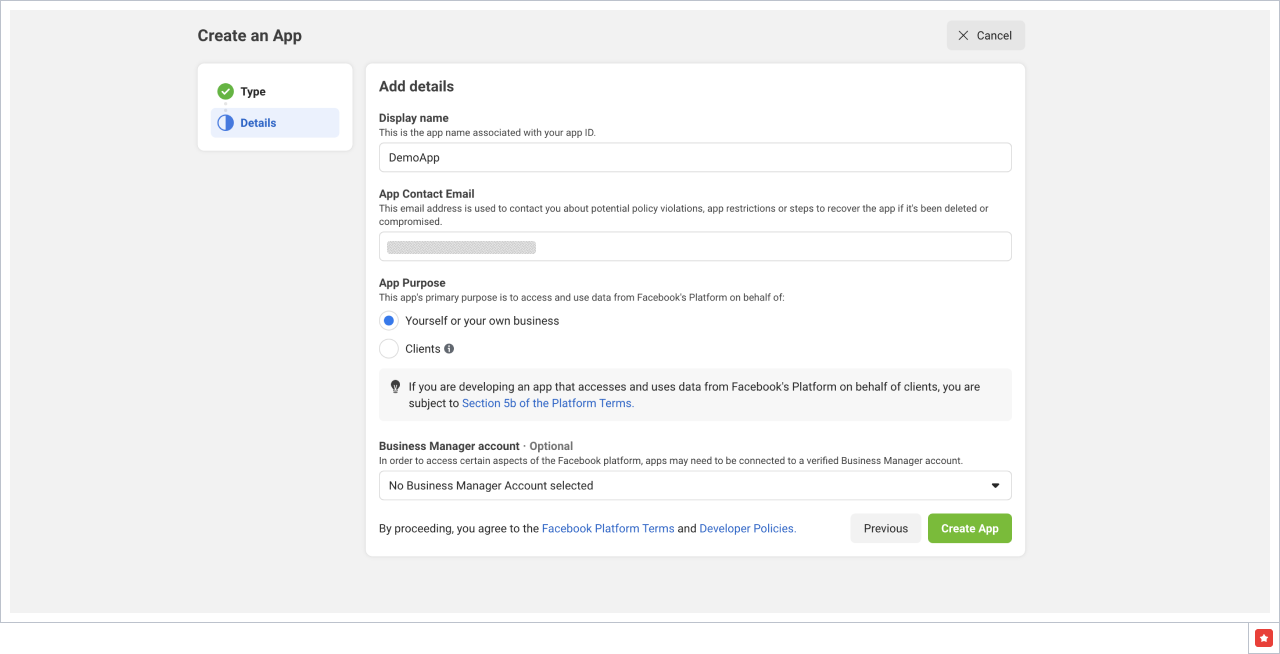This screenshot has width=1280, height=654.
Task: Click the Previous button
Action: pyautogui.click(x=885, y=528)
